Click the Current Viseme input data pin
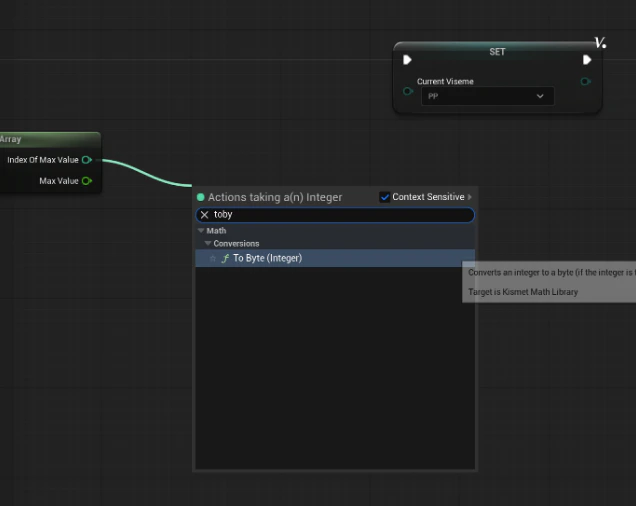 (x=408, y=91)
